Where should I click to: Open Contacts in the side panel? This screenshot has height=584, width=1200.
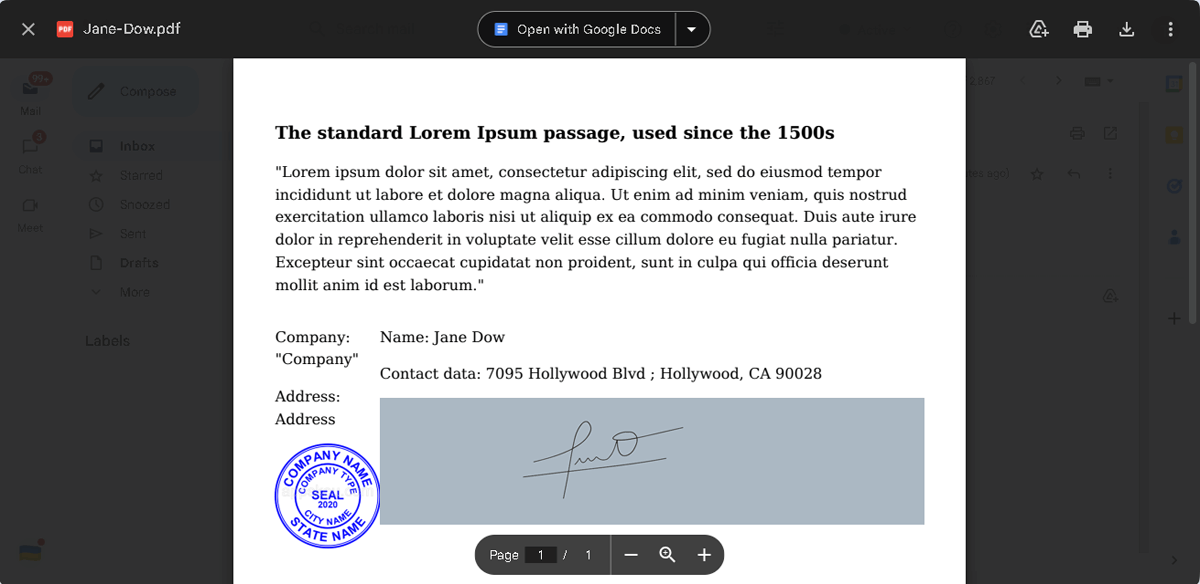click(x=1173, y=236)
